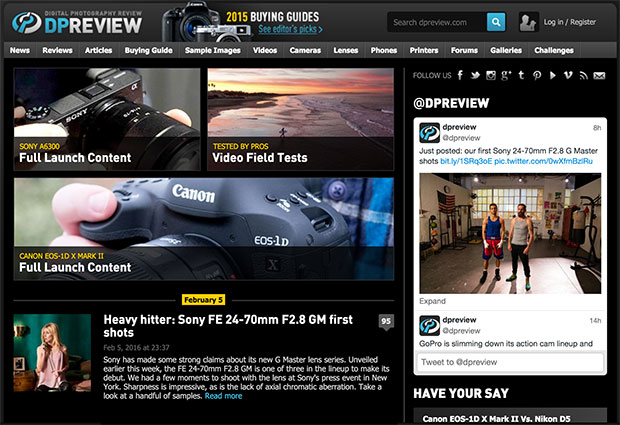
Task: Open the email newsletter envelope icon
Action: pos(599,76)
